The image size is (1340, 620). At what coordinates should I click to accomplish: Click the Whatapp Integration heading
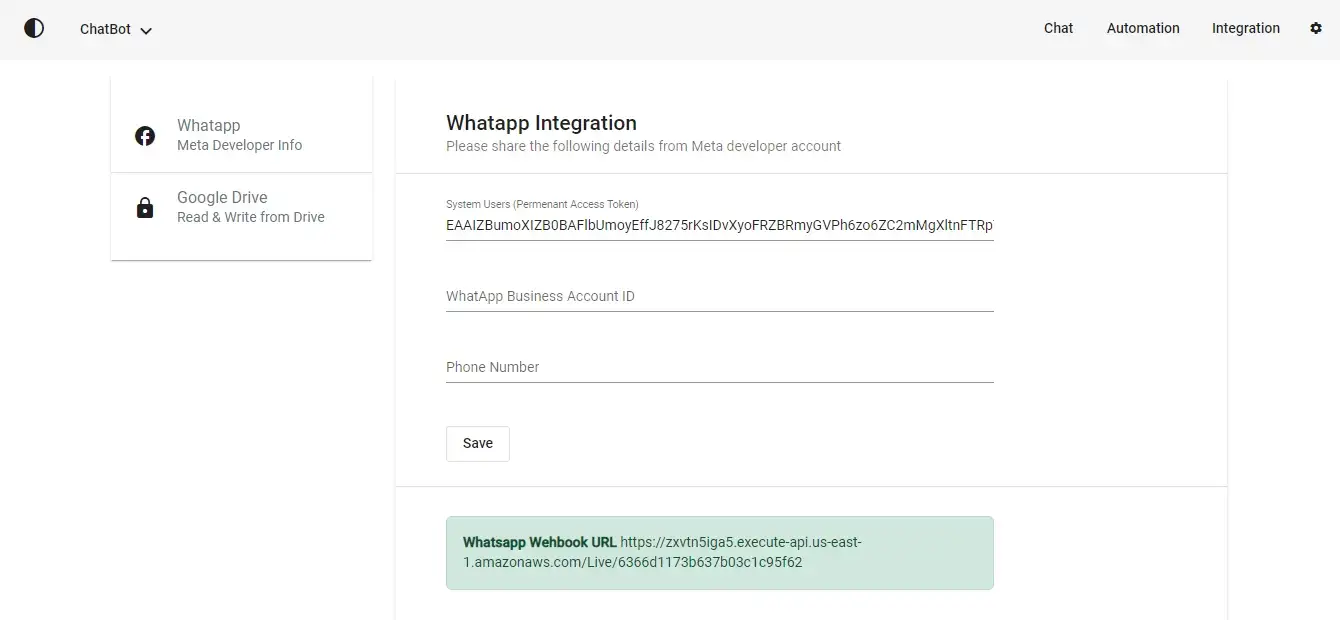[x=541, y=123]
